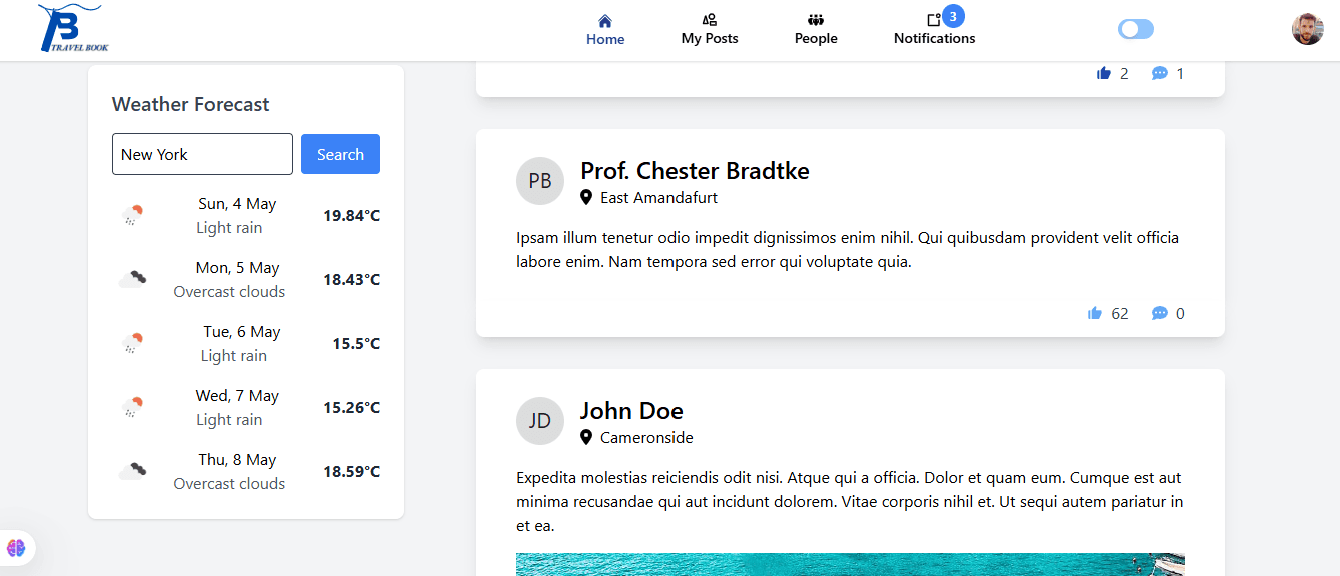Like the post with 2 likes

point(1104,73)
